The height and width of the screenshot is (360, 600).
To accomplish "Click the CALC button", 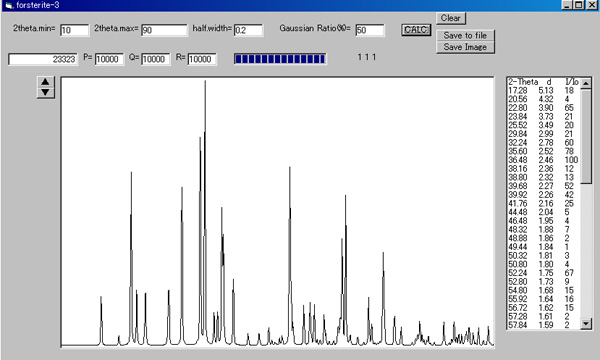I will point(416,30).
